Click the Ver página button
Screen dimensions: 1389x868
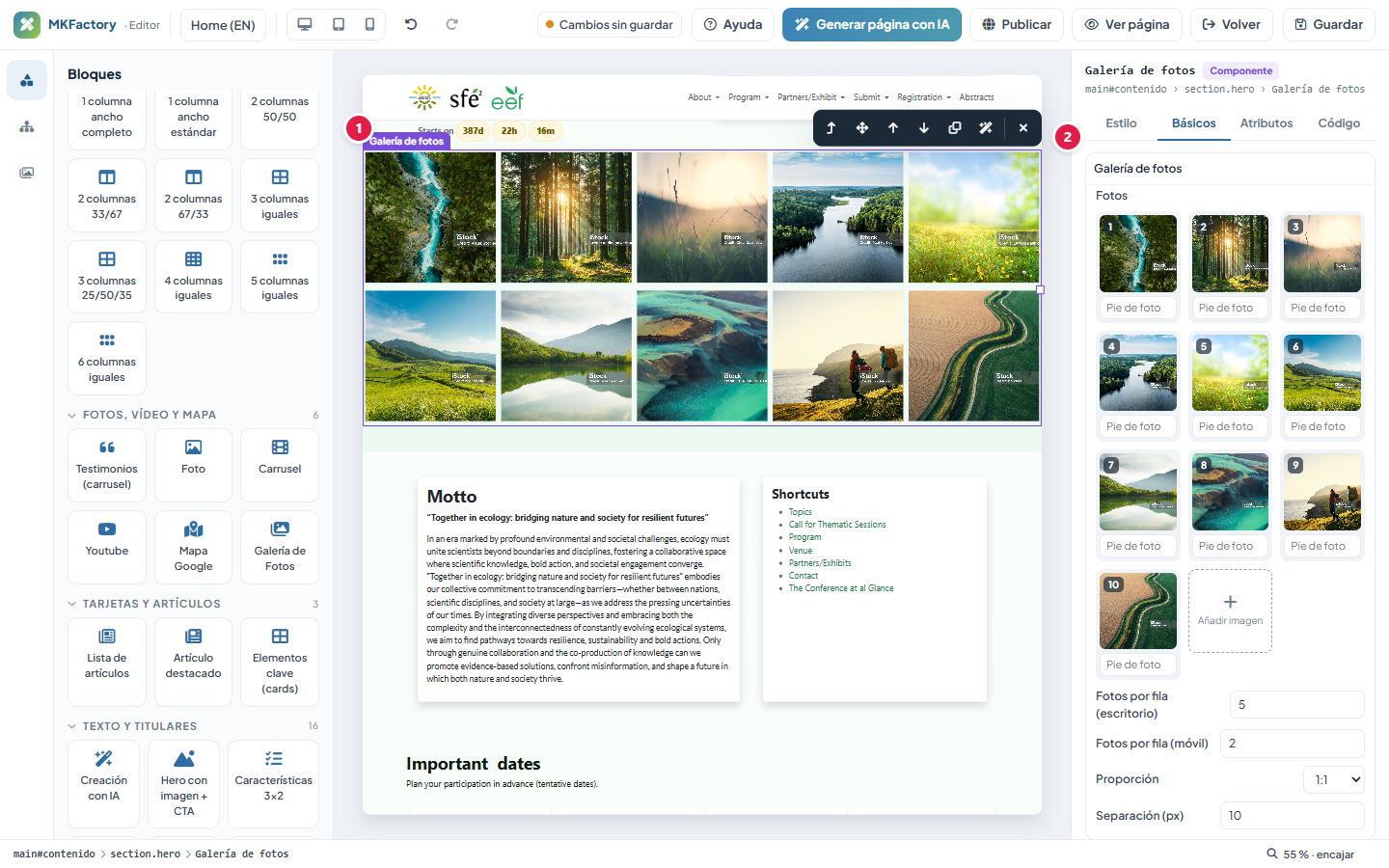tap(1127, 25)
